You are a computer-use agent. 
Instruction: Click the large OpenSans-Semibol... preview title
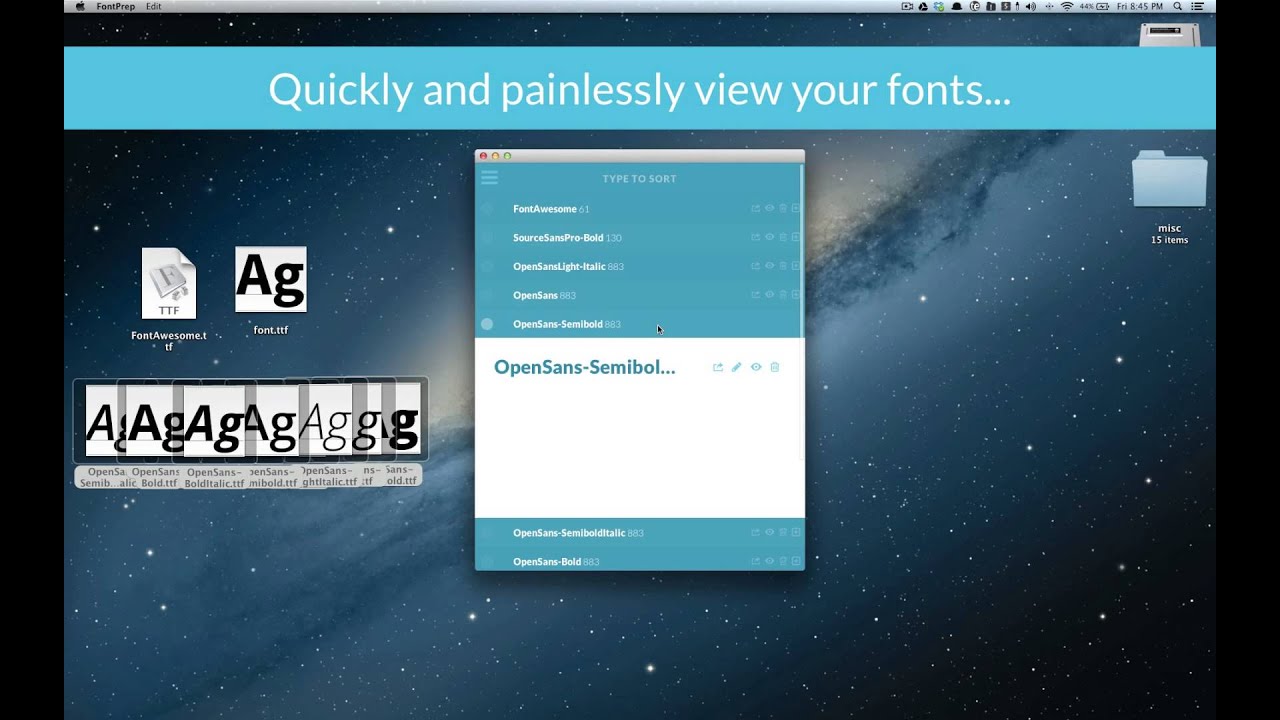(x=585, y=367)
